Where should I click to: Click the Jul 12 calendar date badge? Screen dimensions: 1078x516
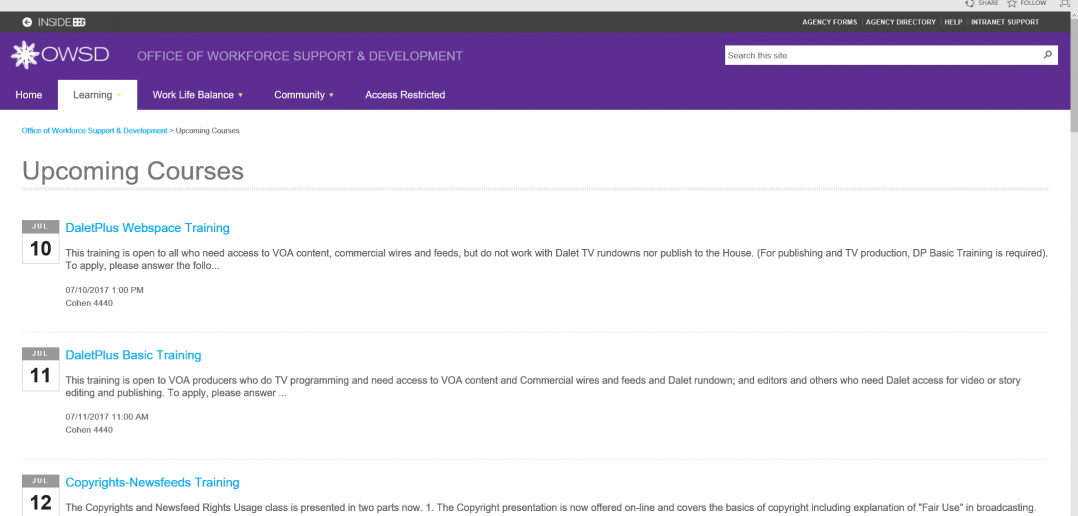coord(41,495)
